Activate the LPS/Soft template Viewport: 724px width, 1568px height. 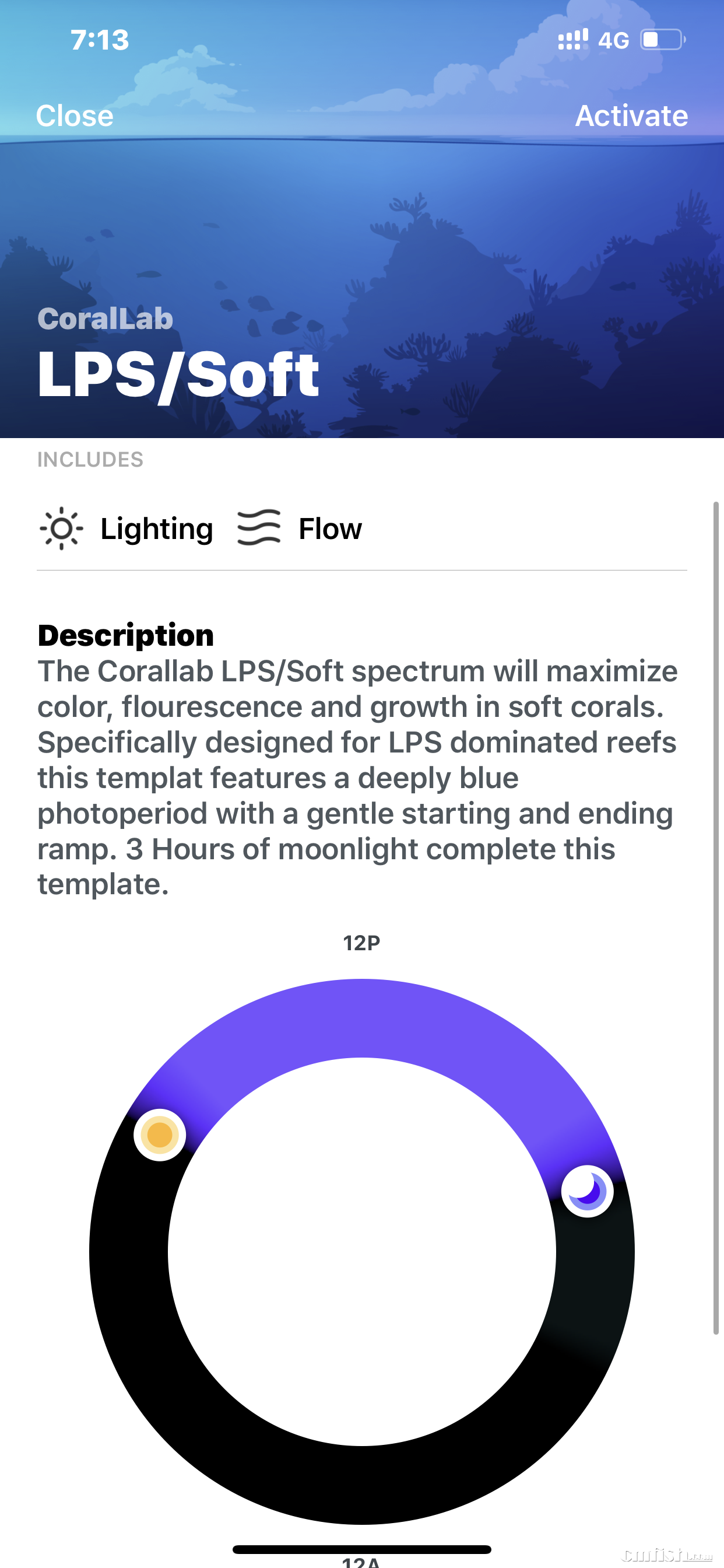[631, 116]
